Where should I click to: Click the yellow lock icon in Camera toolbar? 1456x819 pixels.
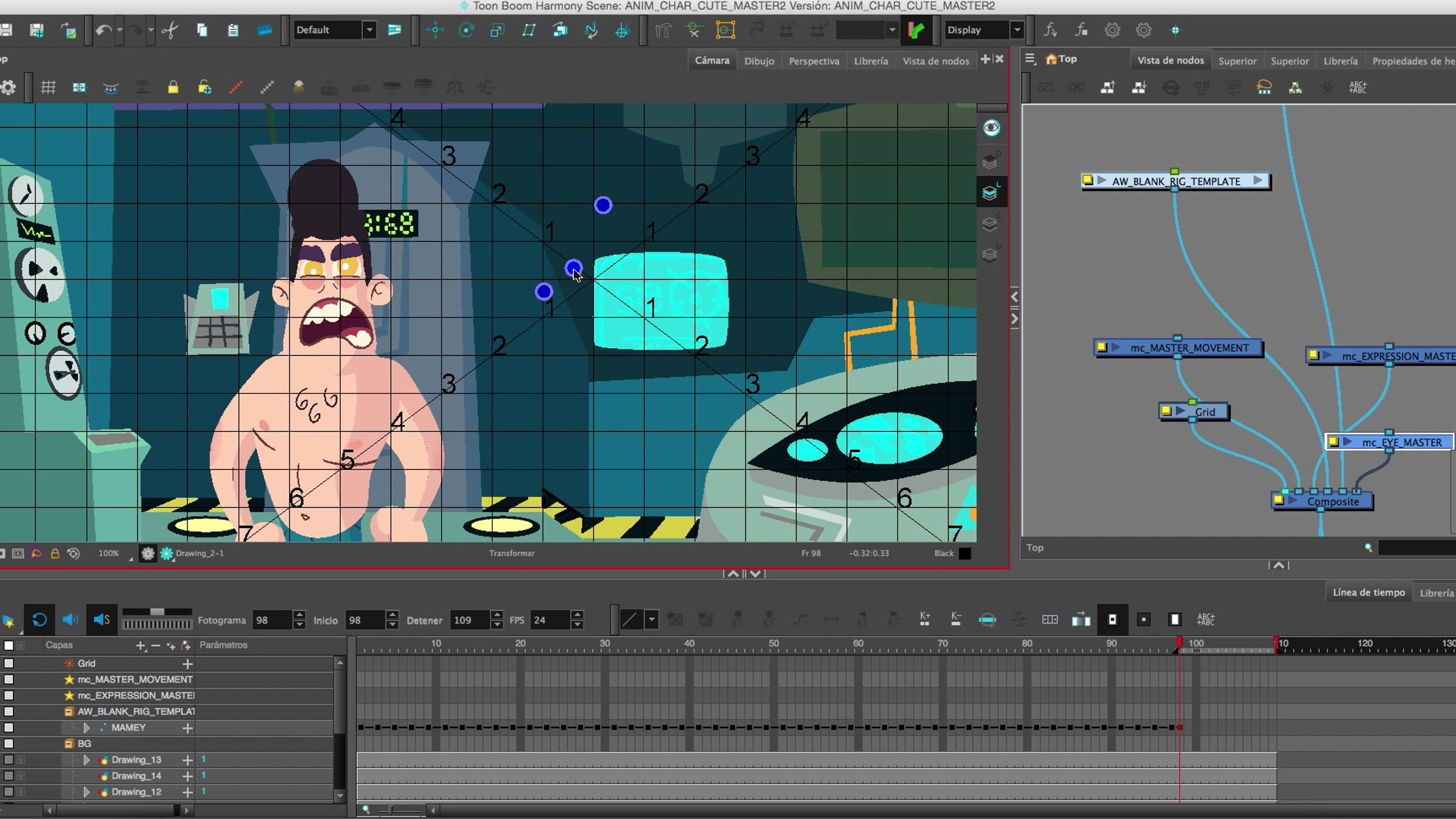click(x=173, y=87)
